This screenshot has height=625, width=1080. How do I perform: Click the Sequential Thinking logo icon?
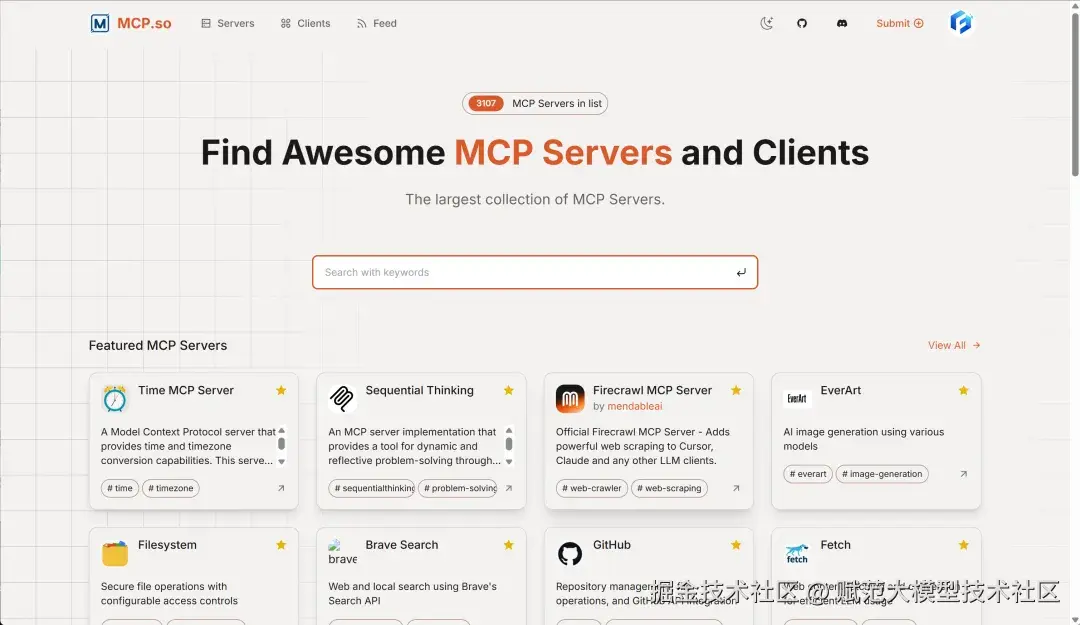click(x=342, y=398)
